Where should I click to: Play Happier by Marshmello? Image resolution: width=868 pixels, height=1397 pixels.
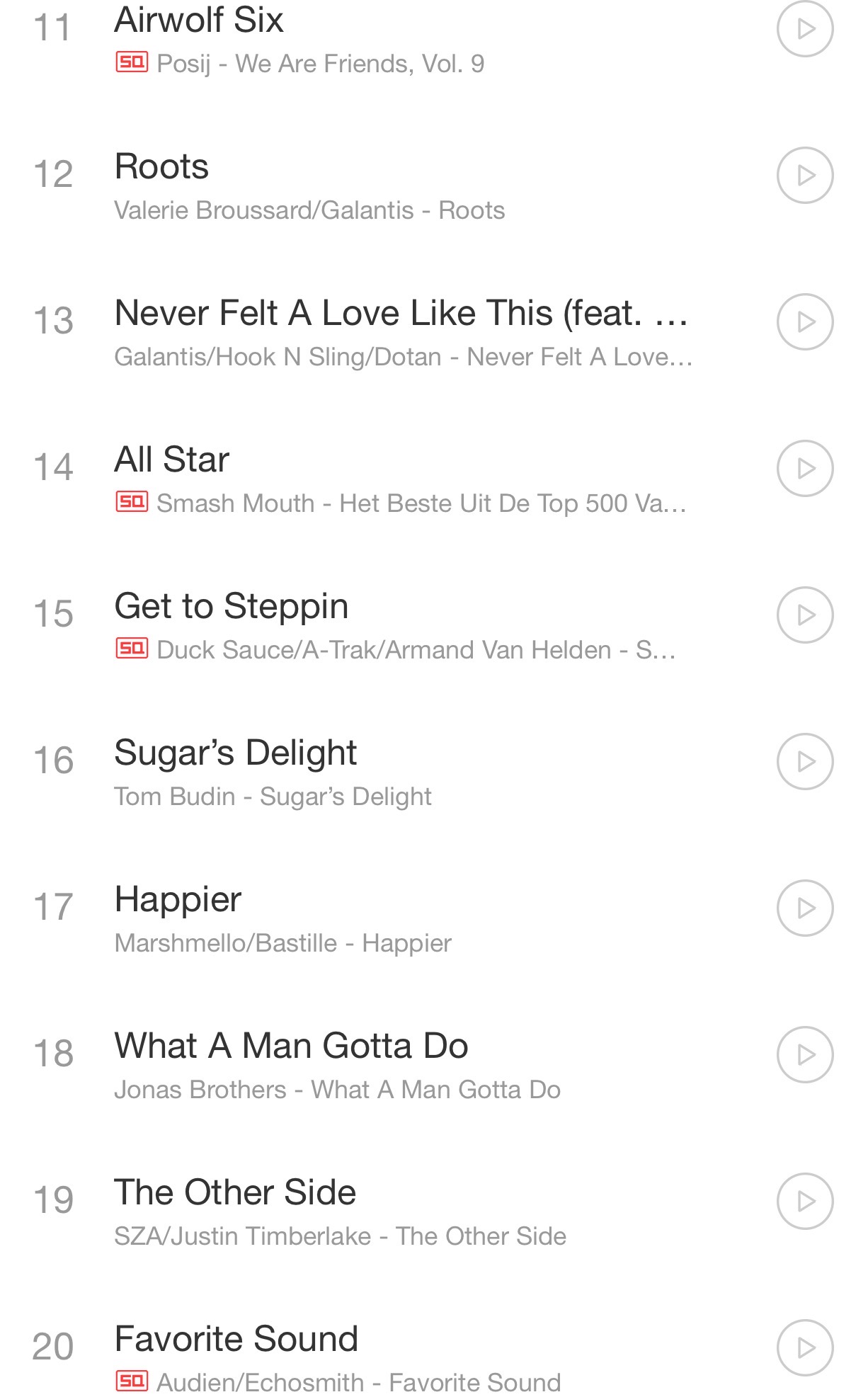(805, 908)
